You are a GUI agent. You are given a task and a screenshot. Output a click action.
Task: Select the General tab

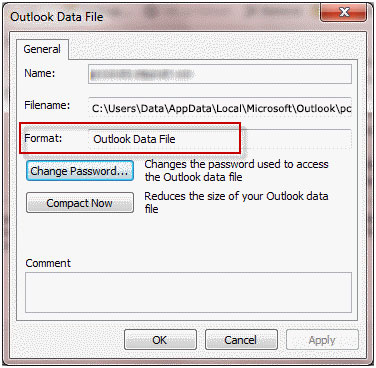coord(42,49)
